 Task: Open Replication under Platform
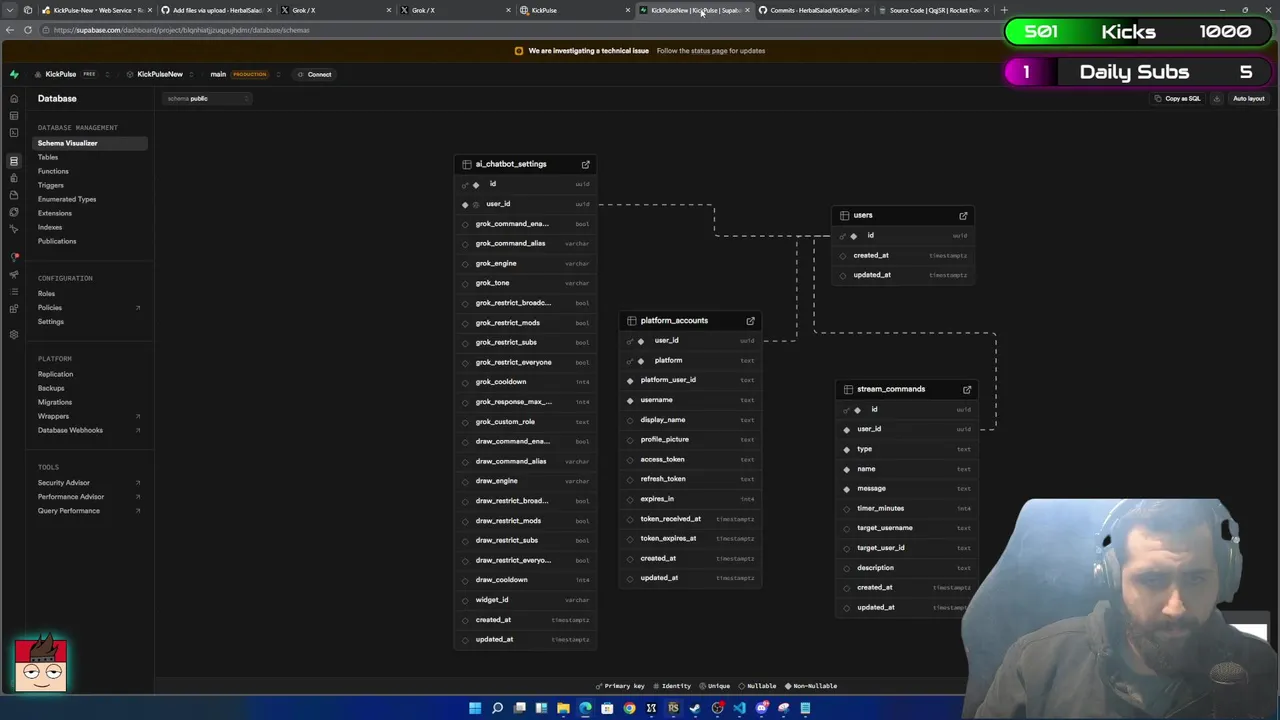(x=55, y=374)
